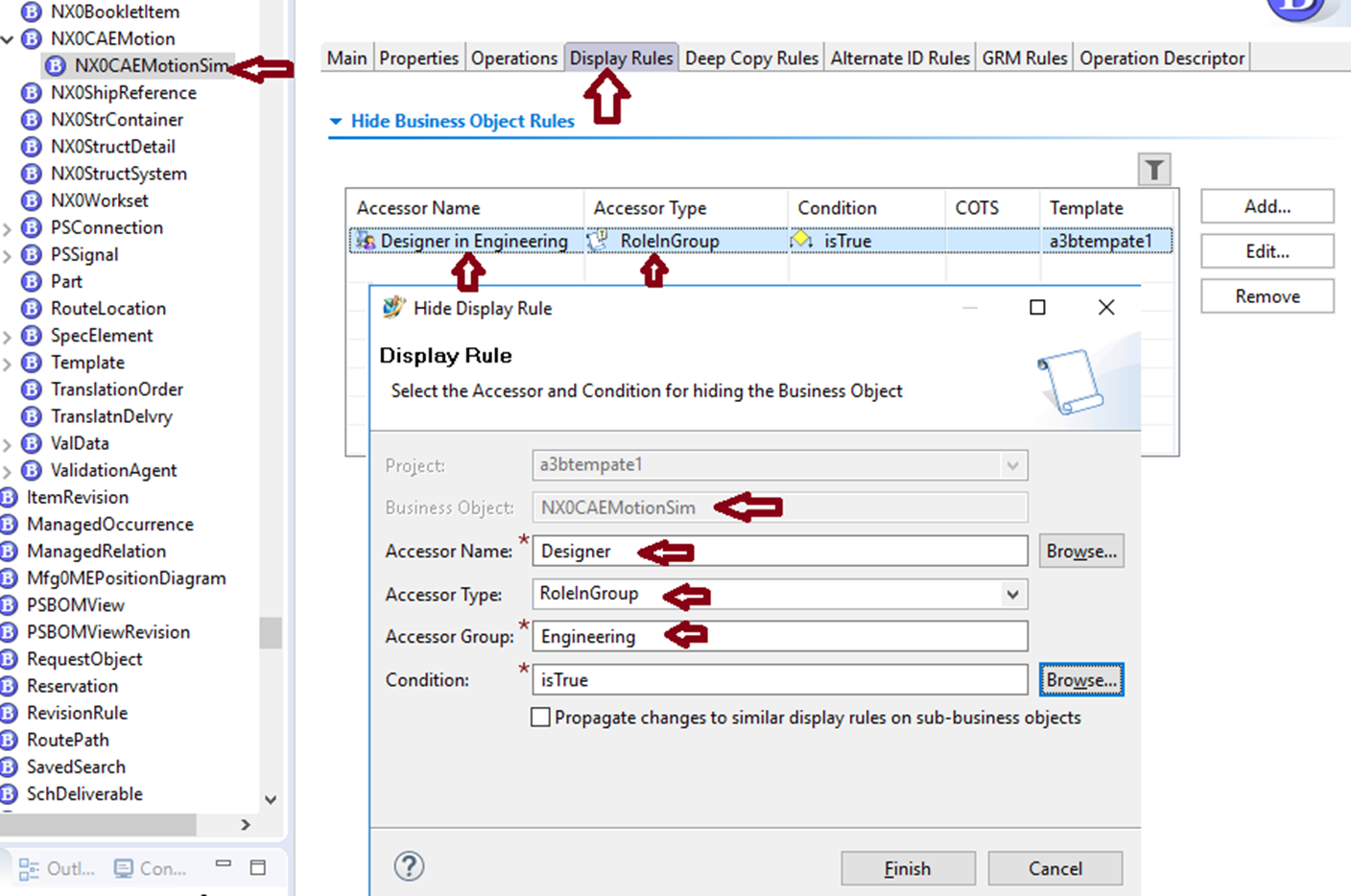Expand the Template tree node
Viewport: 1351px width, 896px height.
coord(8,364)
